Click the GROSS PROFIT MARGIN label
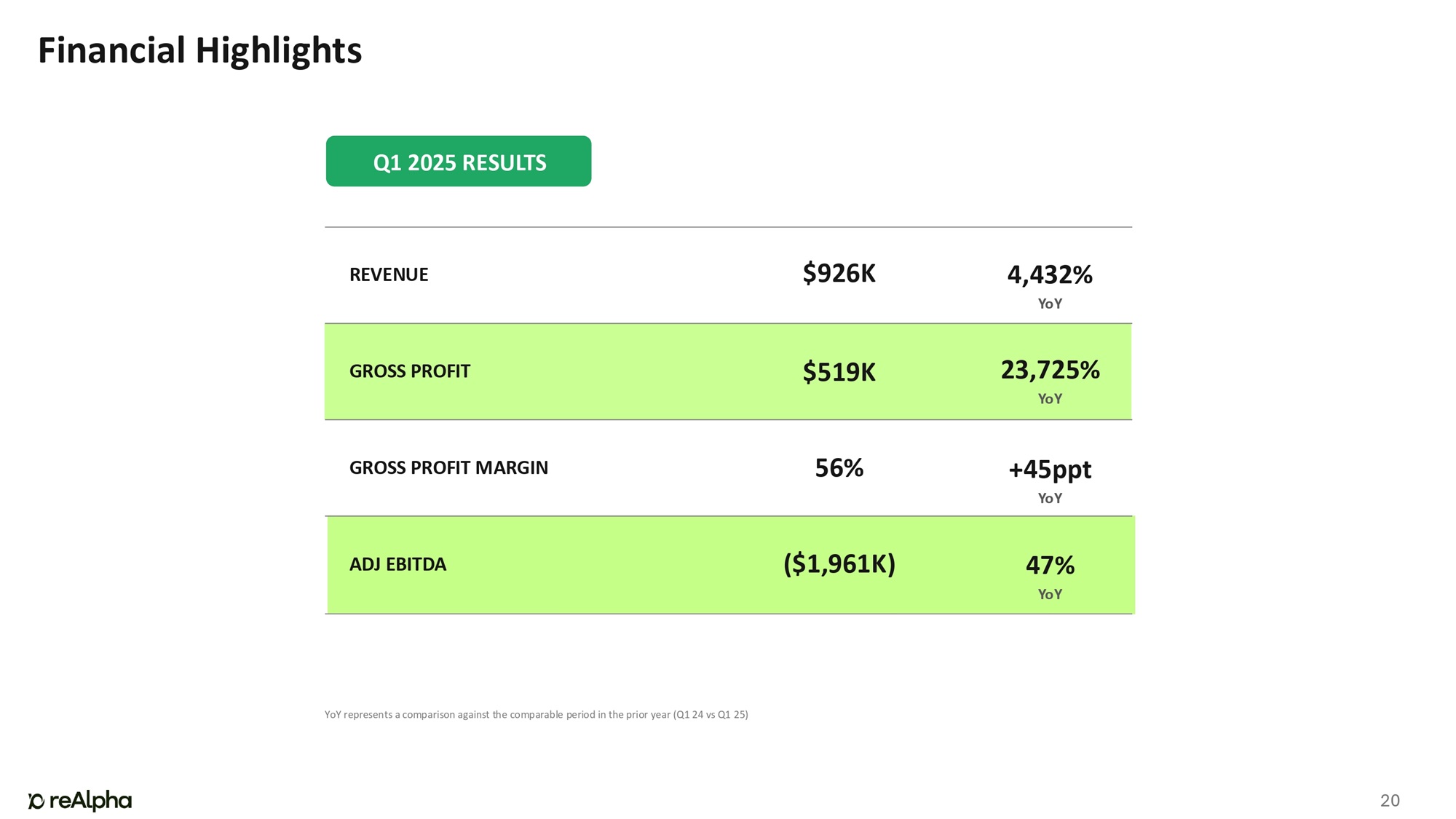This screenshot has width=1456, height=819. tap(448, 467)
